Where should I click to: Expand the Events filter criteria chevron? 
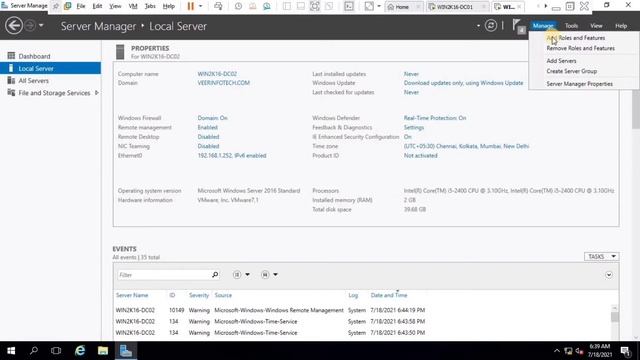point(609,275)
